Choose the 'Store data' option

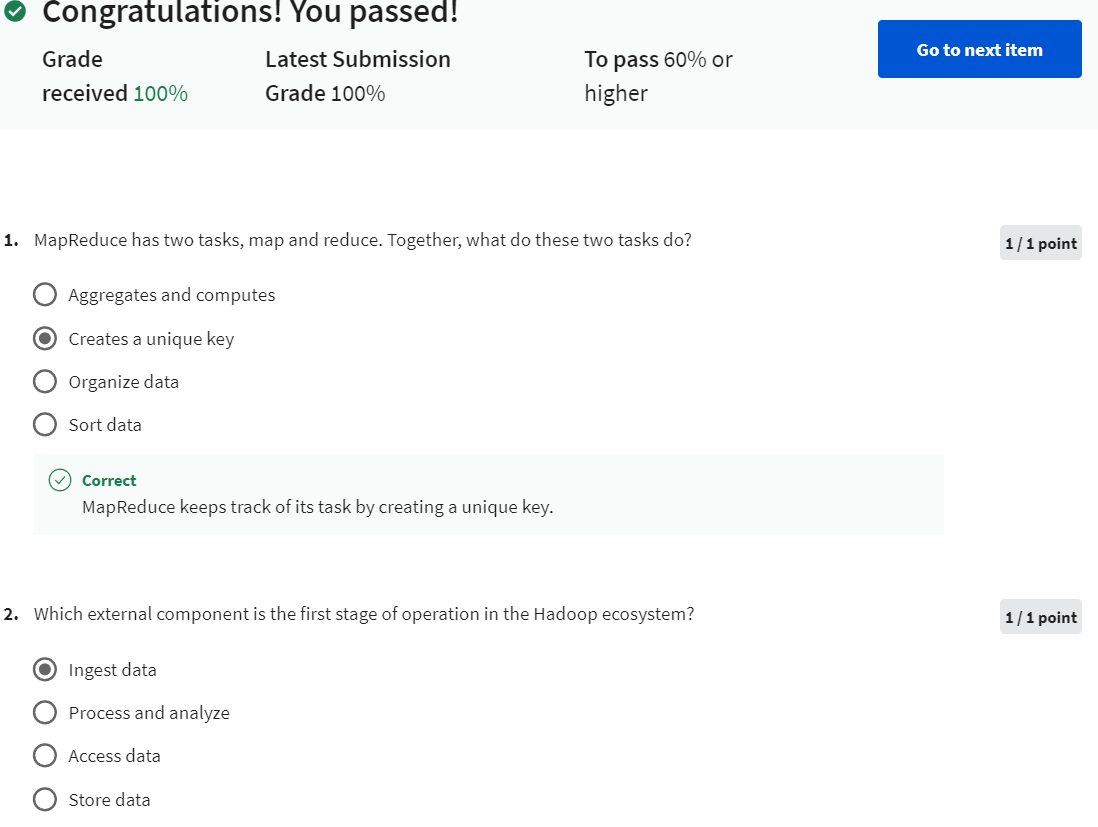pyautogui.click(x=45, y=799)
